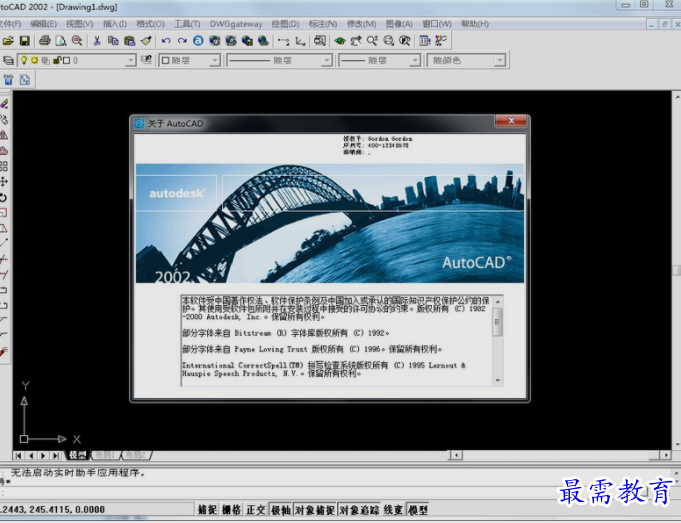
Task: Switch to the 布局1 layout tab
Action: 106,455
